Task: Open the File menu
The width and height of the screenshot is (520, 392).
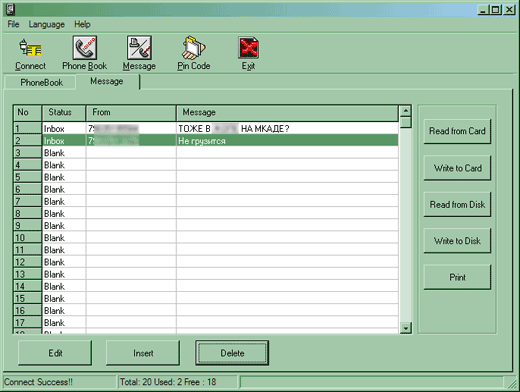Action: click(13, 24)
